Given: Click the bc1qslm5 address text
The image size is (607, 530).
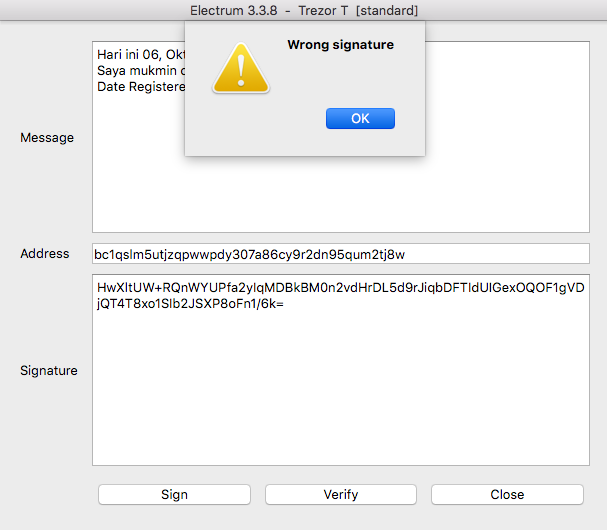Looking at the screenshot, I should coord(249,255).
